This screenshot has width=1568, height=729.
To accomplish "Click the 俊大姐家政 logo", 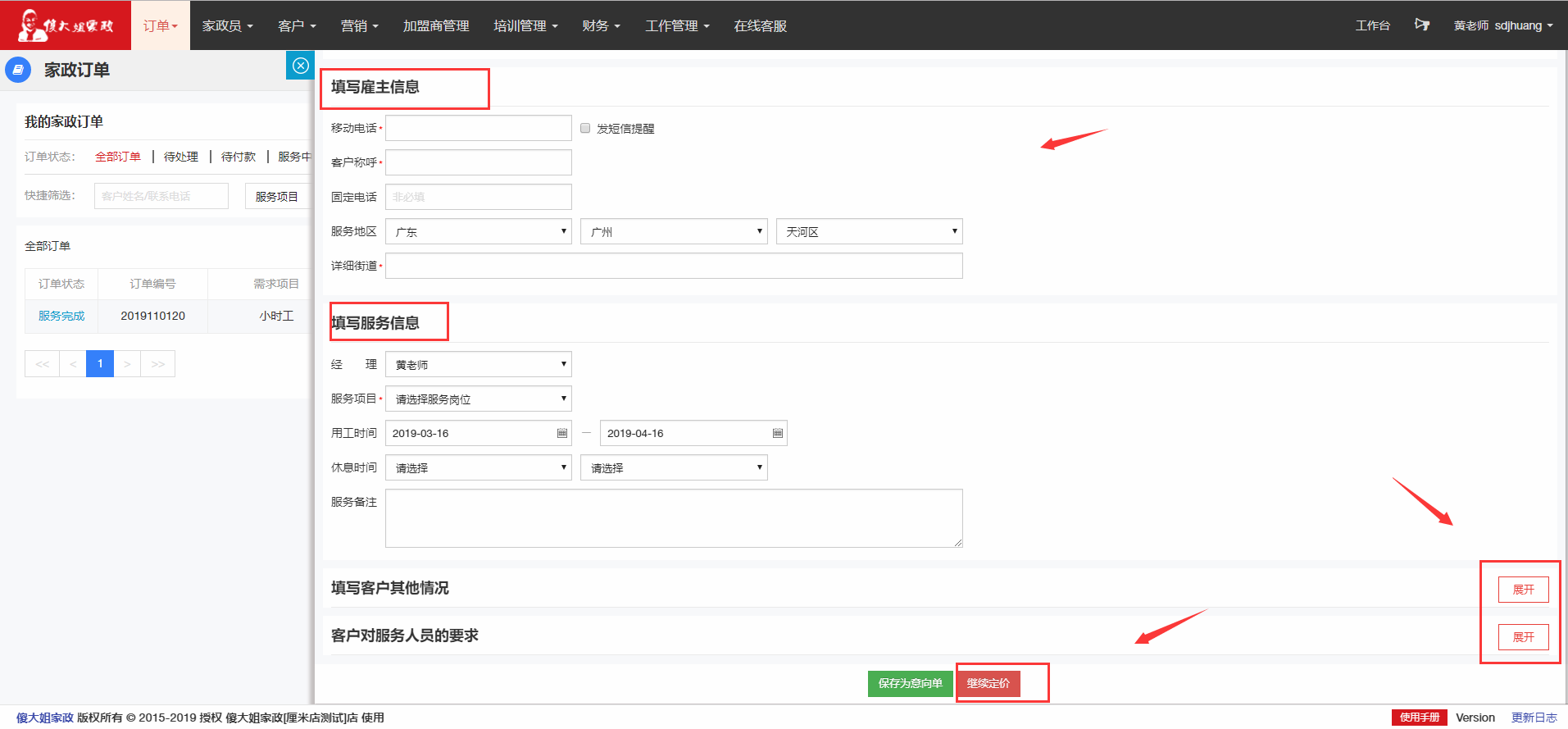I will click(66, 25).
